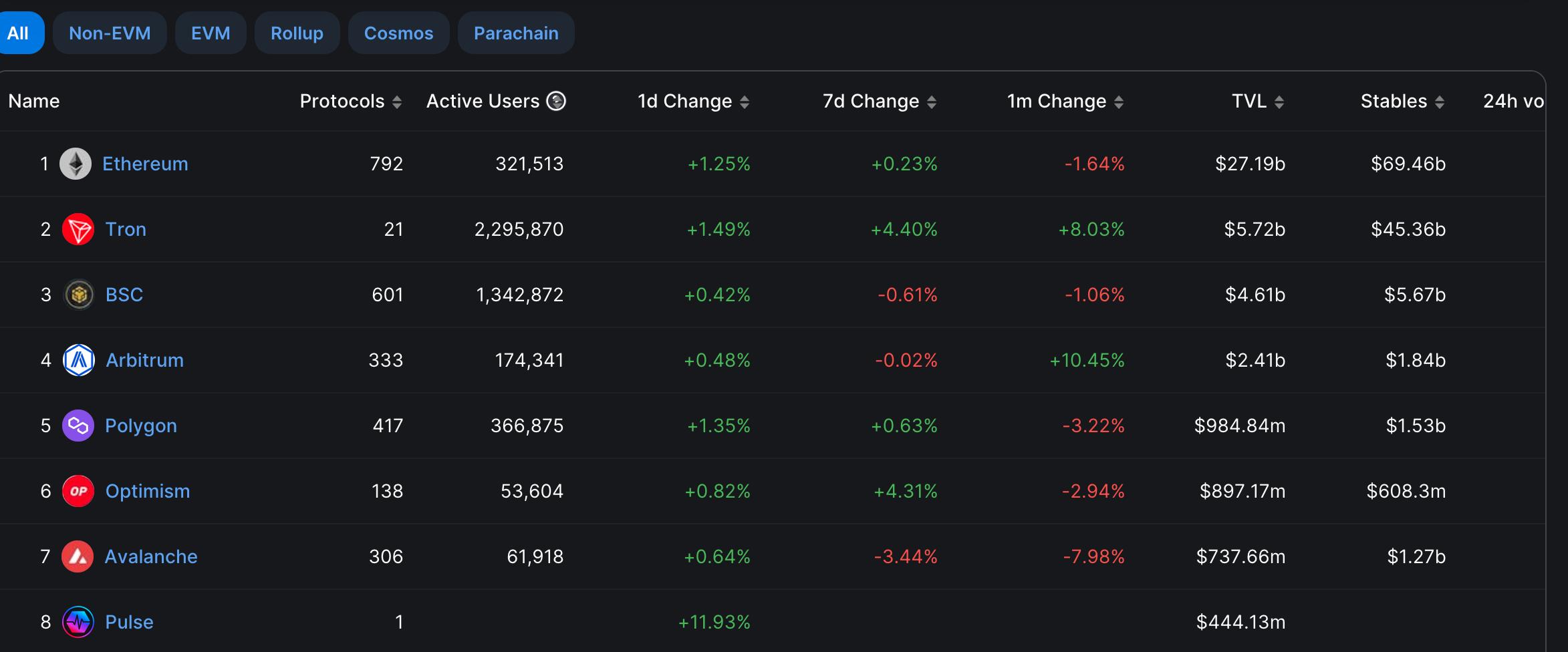Viewport: 1568px width, 652px height.
Task: Click the Active Users help icon
Action: coord(556,101)
